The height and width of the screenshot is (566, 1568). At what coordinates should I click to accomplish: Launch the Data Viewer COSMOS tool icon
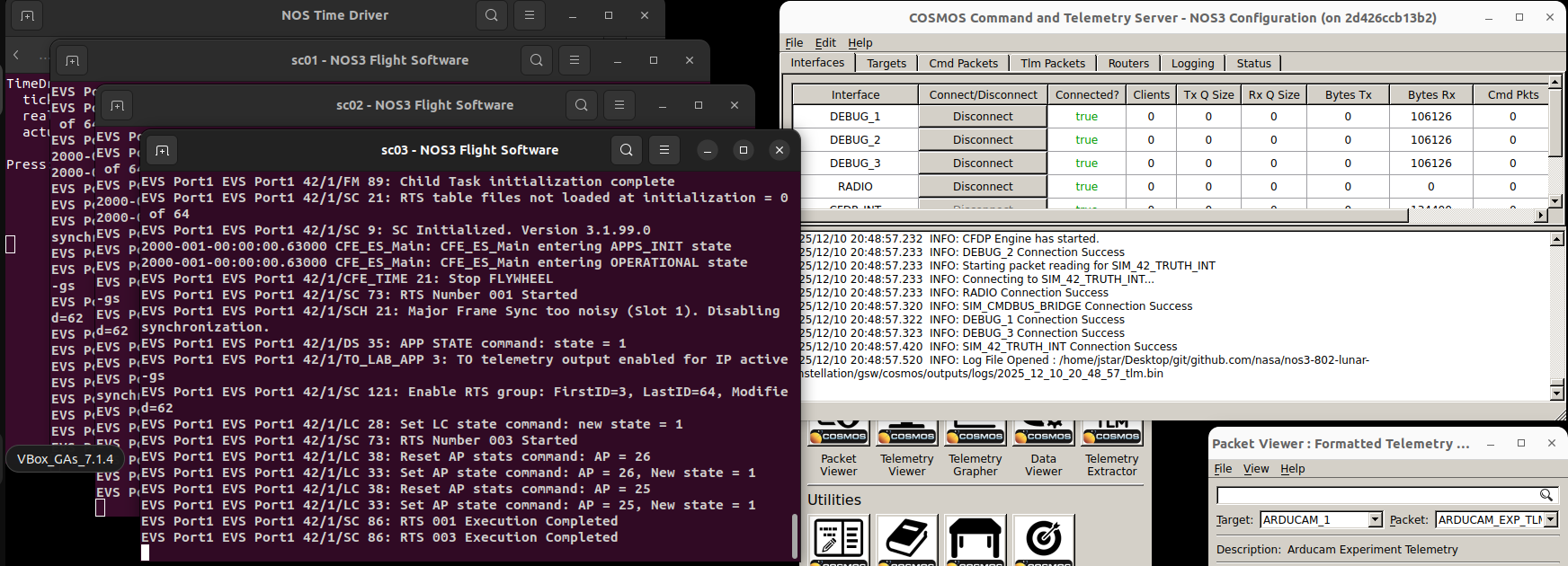click(x=1043, y=433)
